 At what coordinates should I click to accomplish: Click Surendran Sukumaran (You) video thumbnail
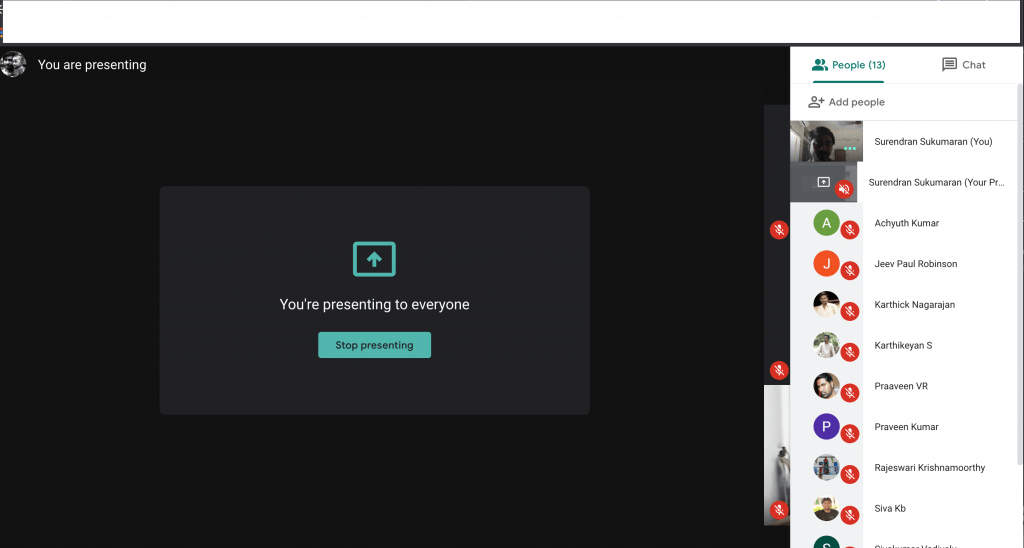pos(826,141)
